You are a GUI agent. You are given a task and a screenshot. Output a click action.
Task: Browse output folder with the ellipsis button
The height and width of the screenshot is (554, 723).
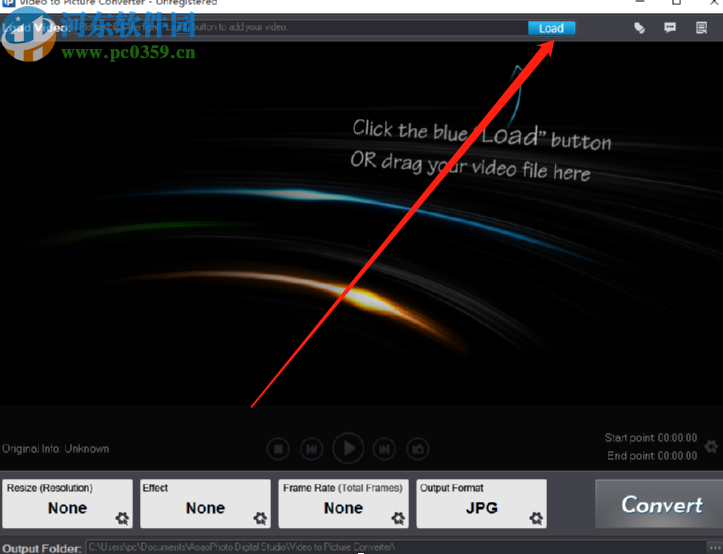click(x=714, y=548)
